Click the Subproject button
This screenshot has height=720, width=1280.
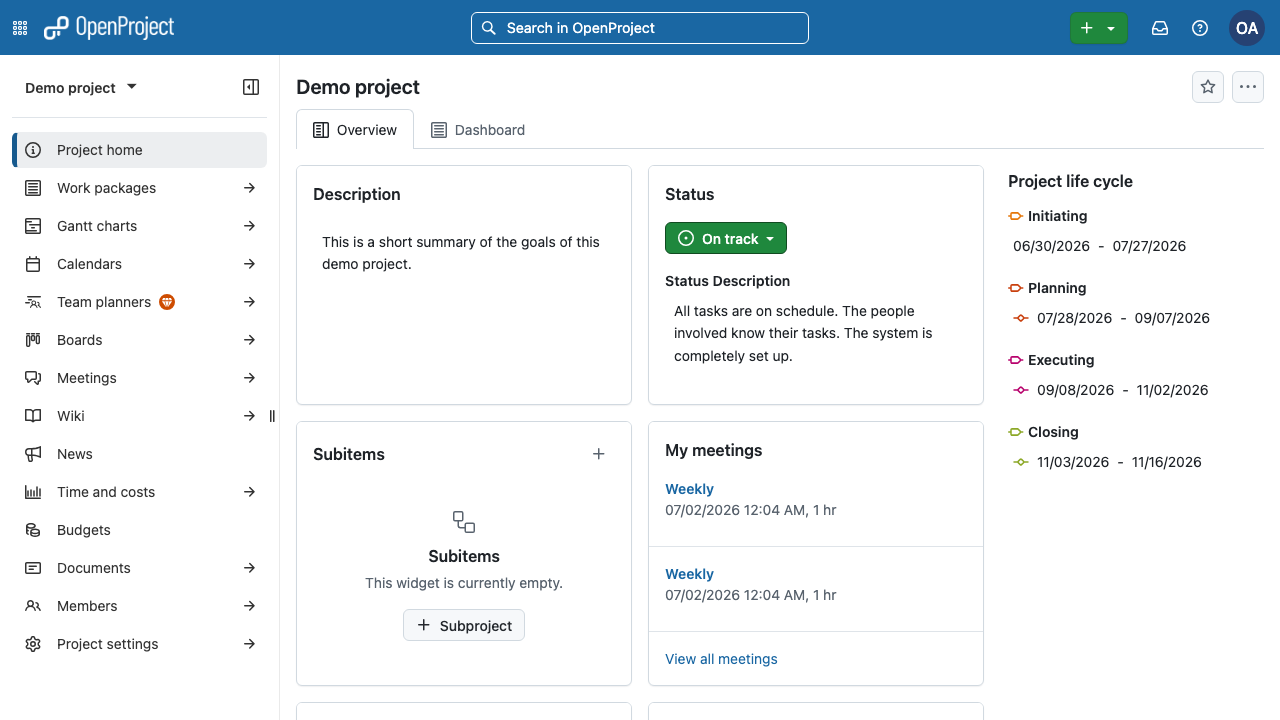pos(464,625)
